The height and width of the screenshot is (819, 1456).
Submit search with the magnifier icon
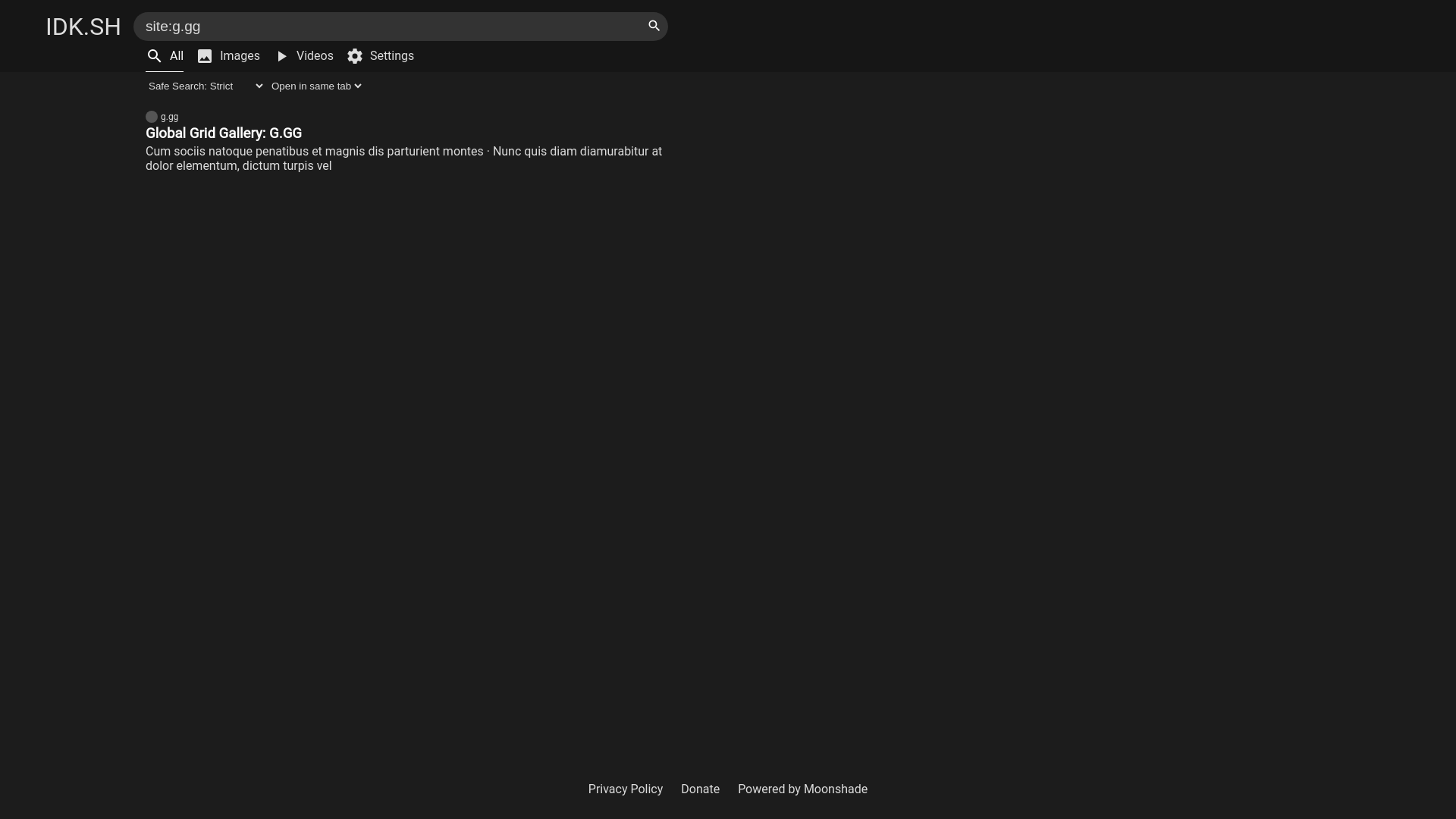[x=654, y=26]
